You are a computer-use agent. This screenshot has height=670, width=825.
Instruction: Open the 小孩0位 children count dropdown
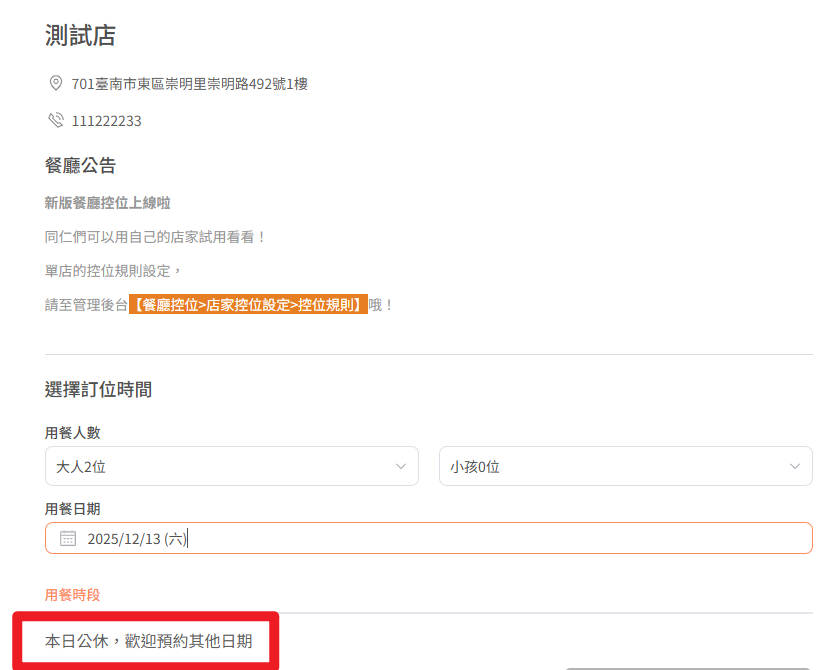point(625,466)
